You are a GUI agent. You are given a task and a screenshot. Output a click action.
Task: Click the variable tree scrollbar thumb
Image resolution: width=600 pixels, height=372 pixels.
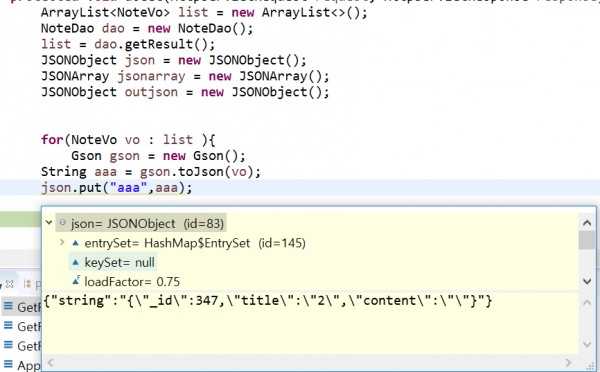click(587, 240)
